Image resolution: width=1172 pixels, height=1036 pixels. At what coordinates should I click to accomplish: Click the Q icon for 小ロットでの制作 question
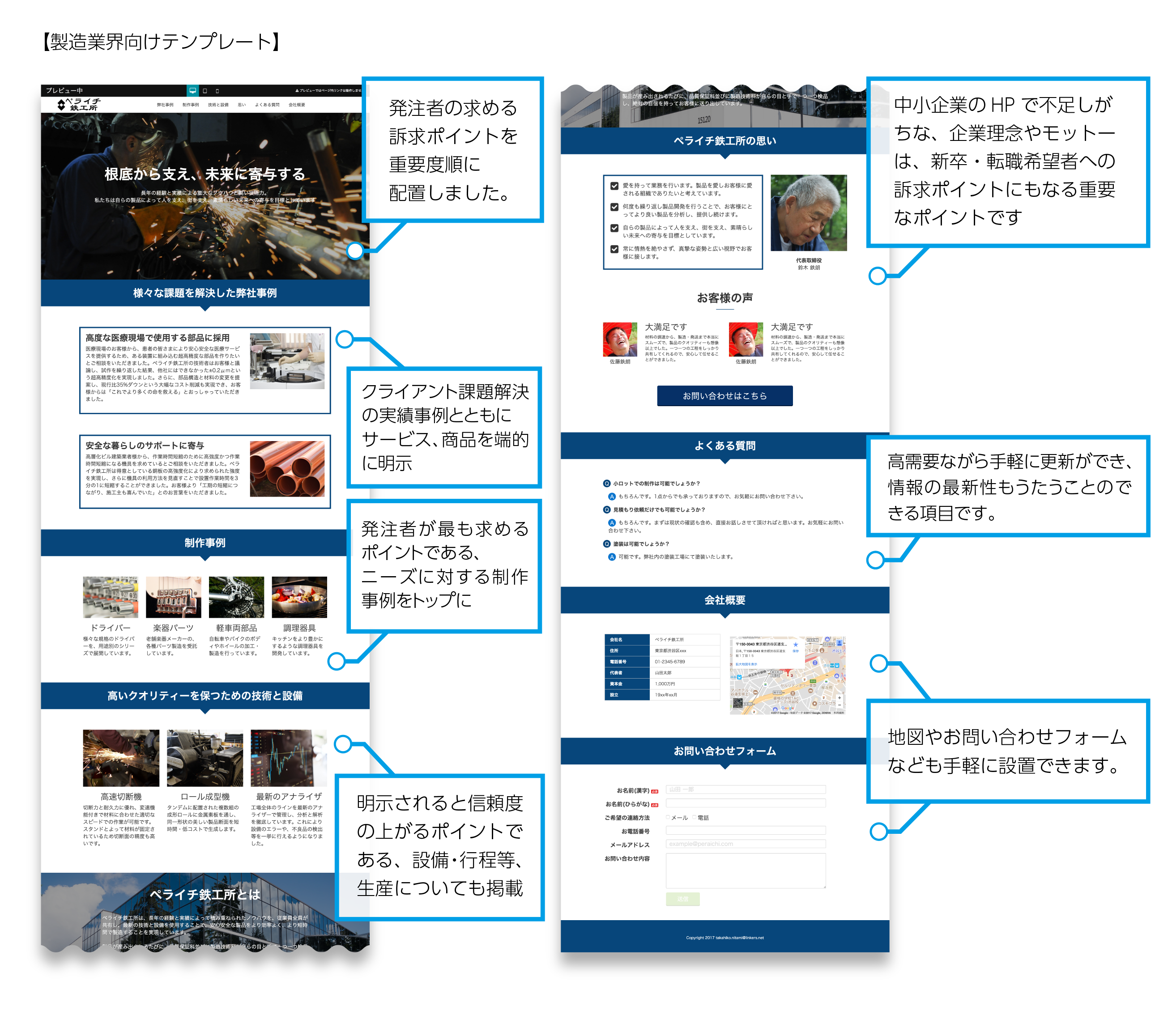[x=607, y=484]
